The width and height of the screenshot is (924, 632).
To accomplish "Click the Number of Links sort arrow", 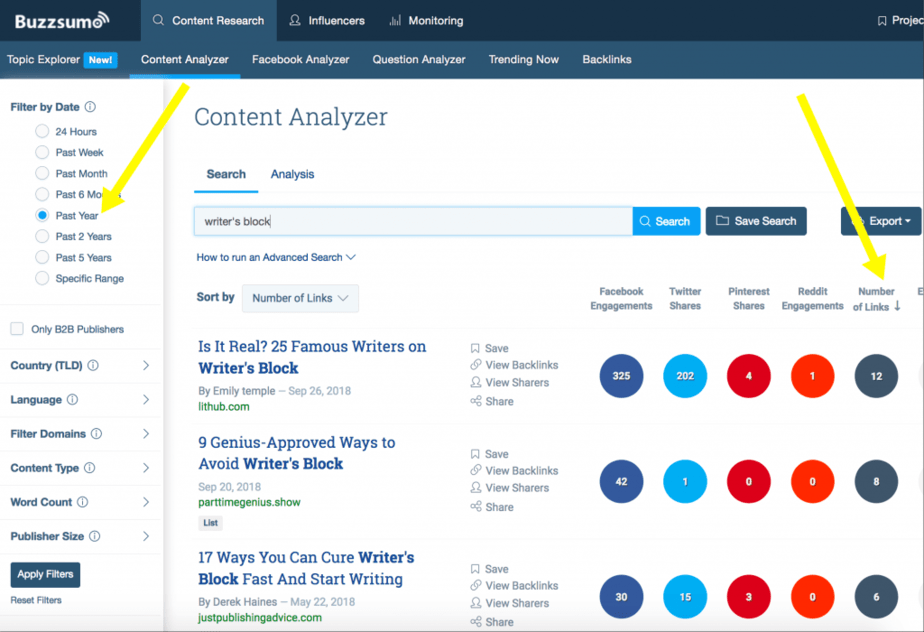I will 897,306.
